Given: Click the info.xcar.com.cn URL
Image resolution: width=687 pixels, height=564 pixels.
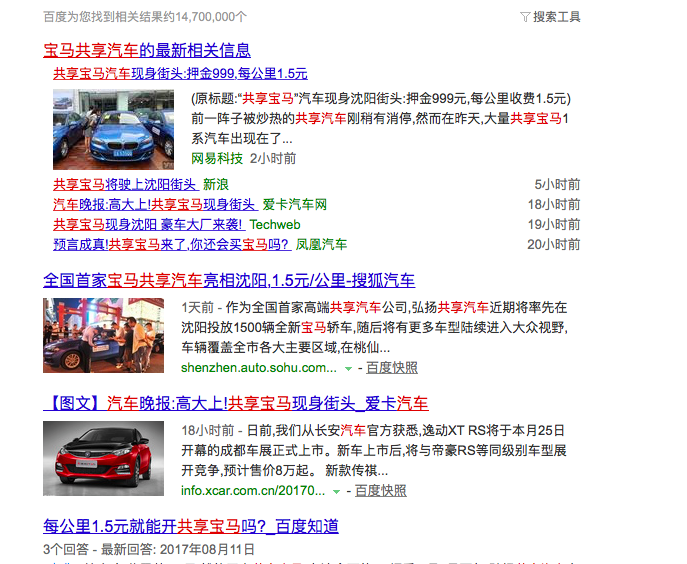Looking at the screenshot, I should pos(253,491).
